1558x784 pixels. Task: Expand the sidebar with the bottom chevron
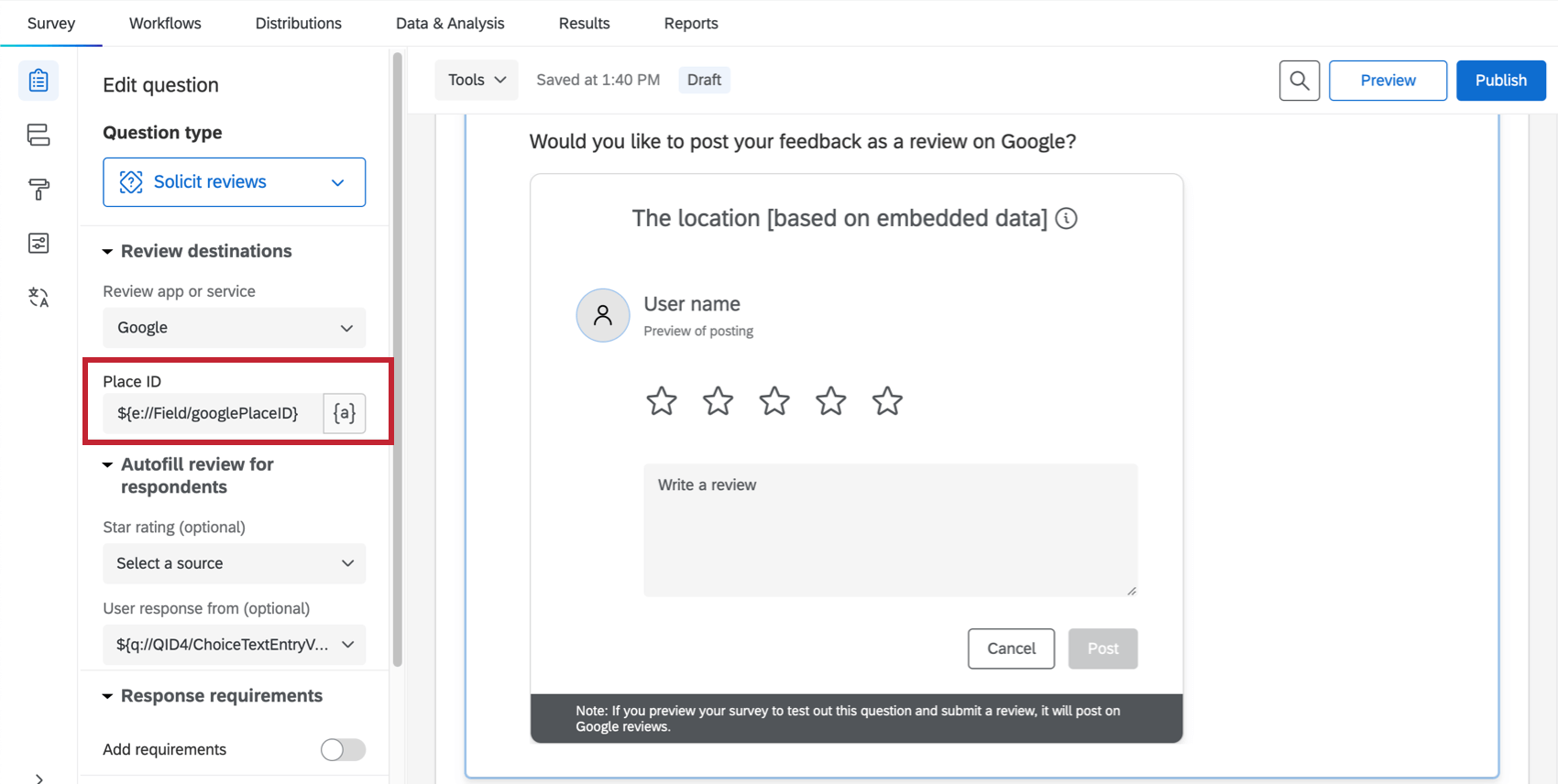(x=38, y=778)
